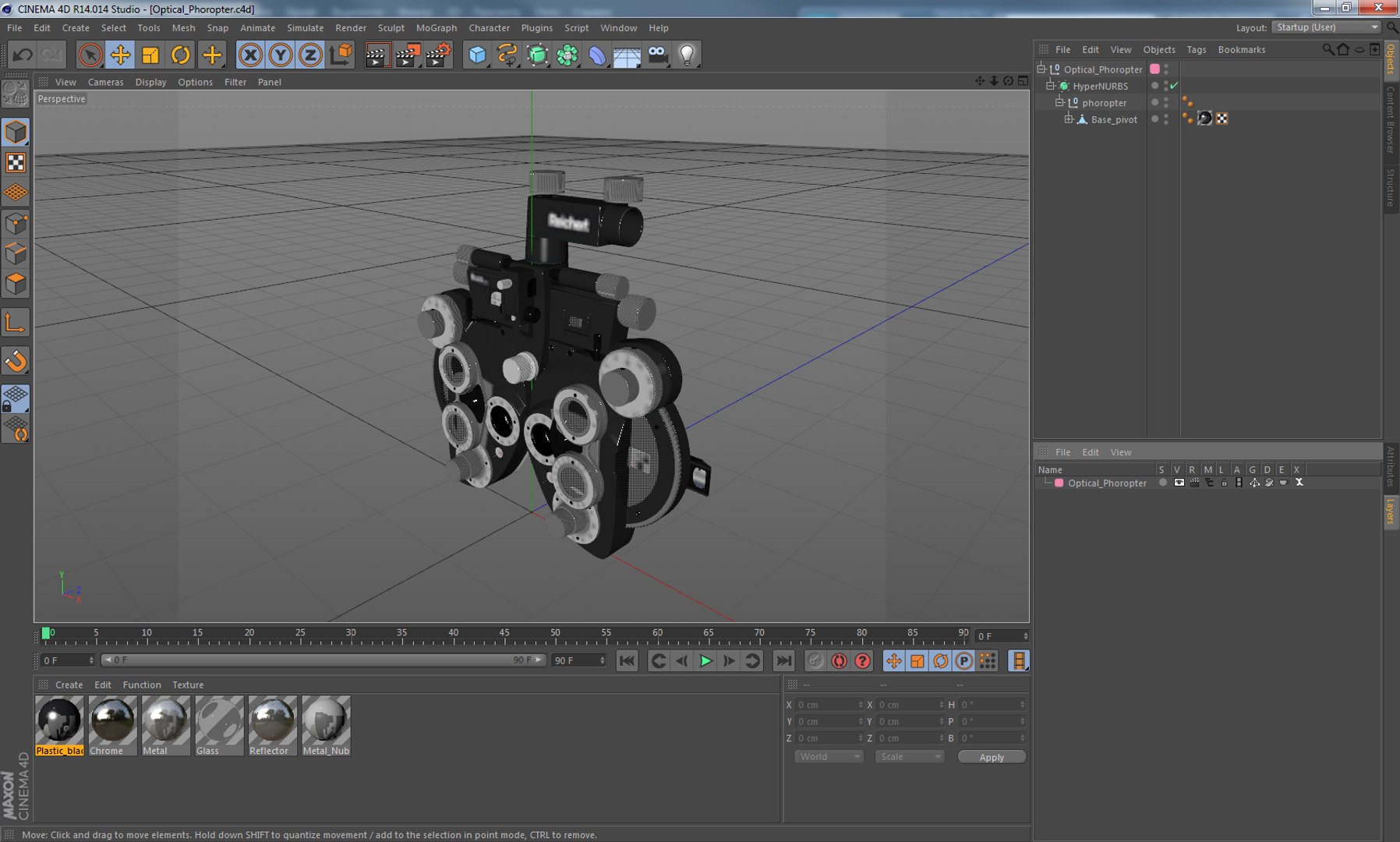Collapse the Optical_Phoropter object tree
1400x842 pixels.
tap(1041, 69)
